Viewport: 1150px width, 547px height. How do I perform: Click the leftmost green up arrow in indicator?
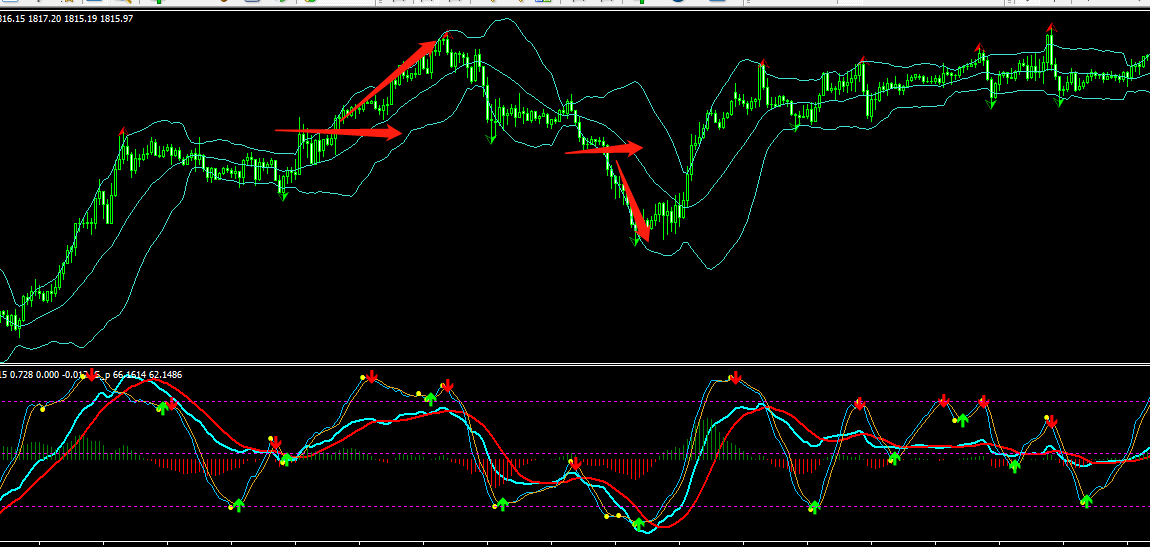(163, 407)
